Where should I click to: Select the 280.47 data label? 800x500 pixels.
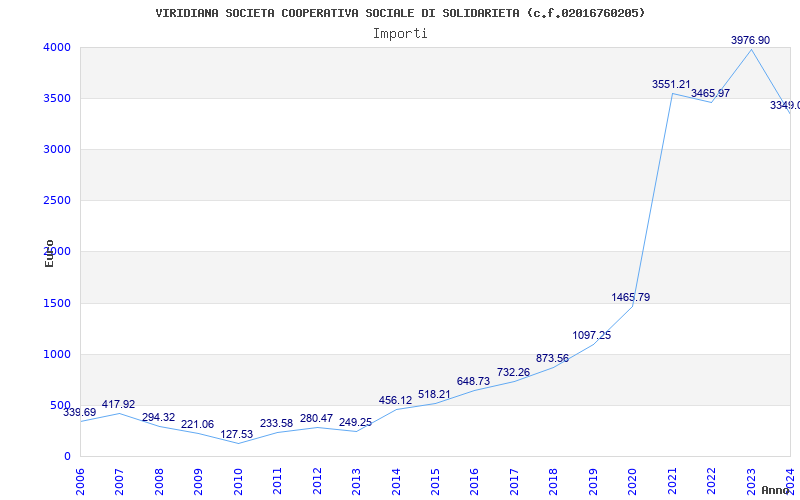(316, 418)
